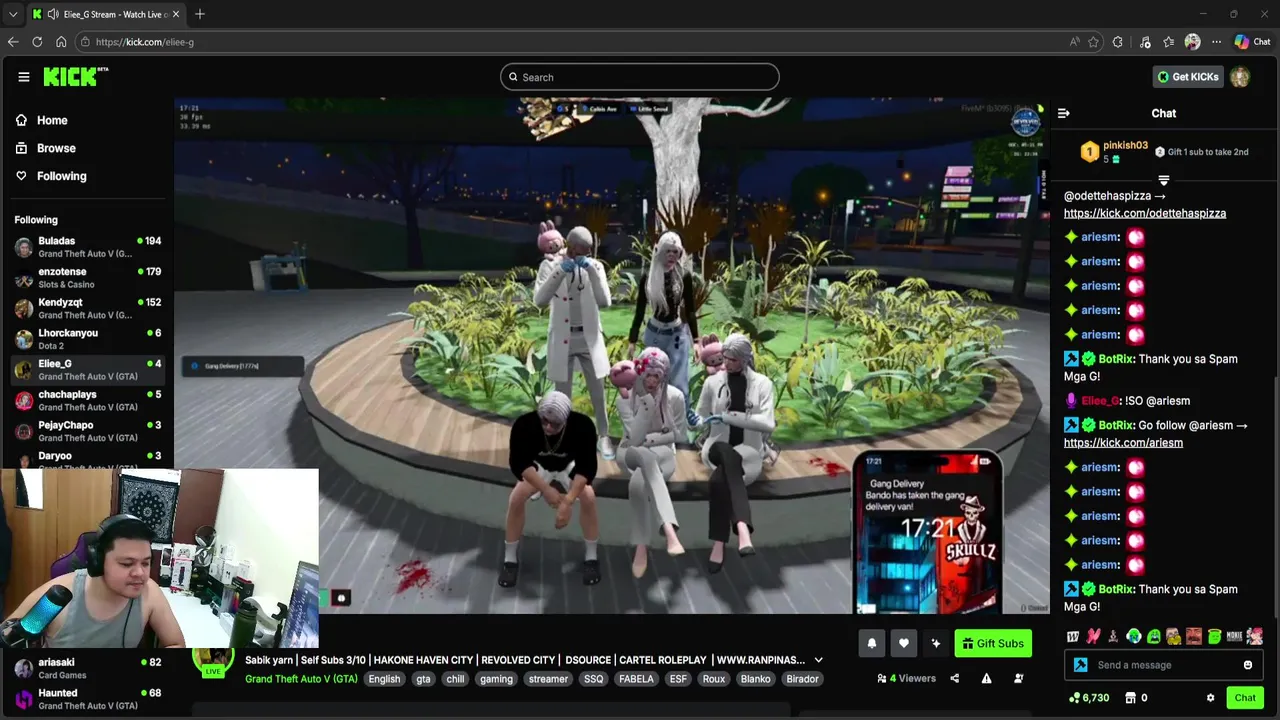This screenshot has height=720, width=1280.
Task: Select the gta tag
Action: point(423,679)
